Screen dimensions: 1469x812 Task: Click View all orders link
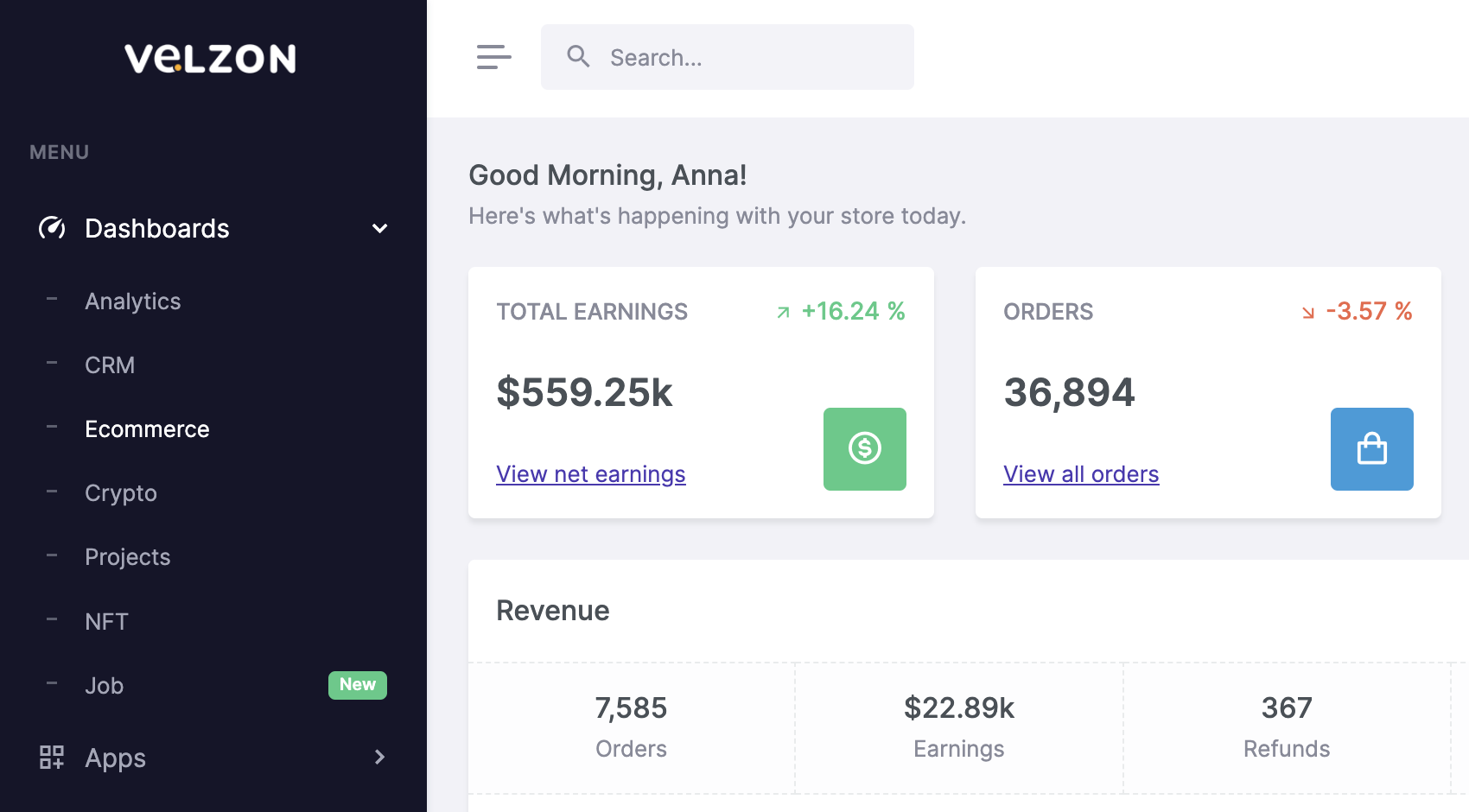pyautogui.click(x=1081, y=473)
